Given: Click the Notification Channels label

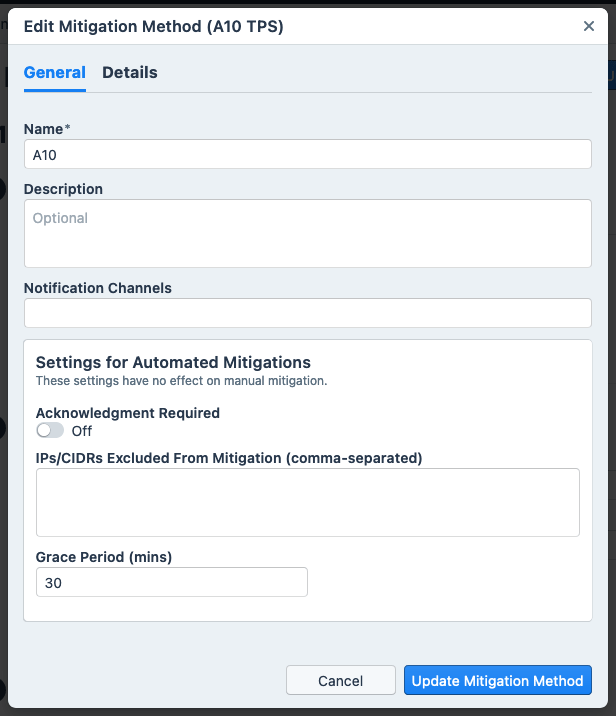Looking at the screenshot, I should tap(98, 288).
